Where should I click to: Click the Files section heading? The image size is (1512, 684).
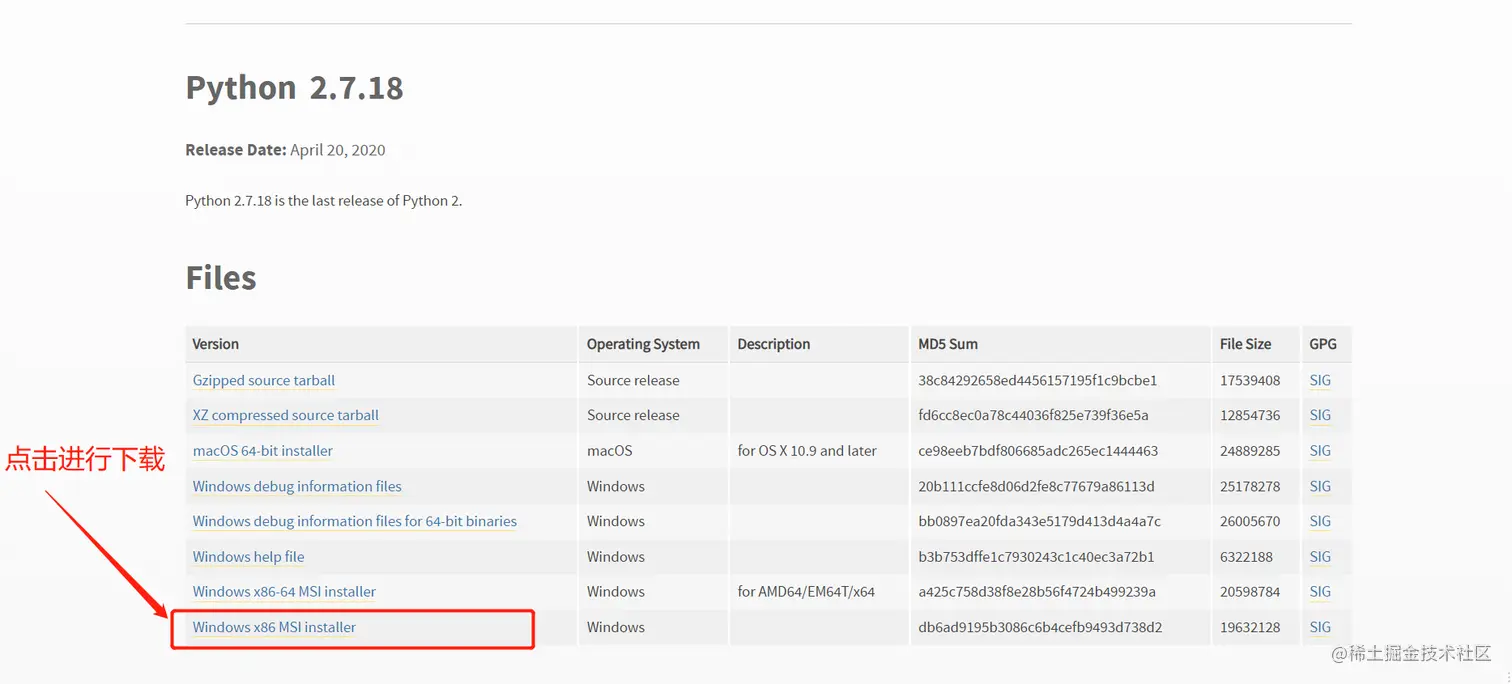click(x=221, y=277)
